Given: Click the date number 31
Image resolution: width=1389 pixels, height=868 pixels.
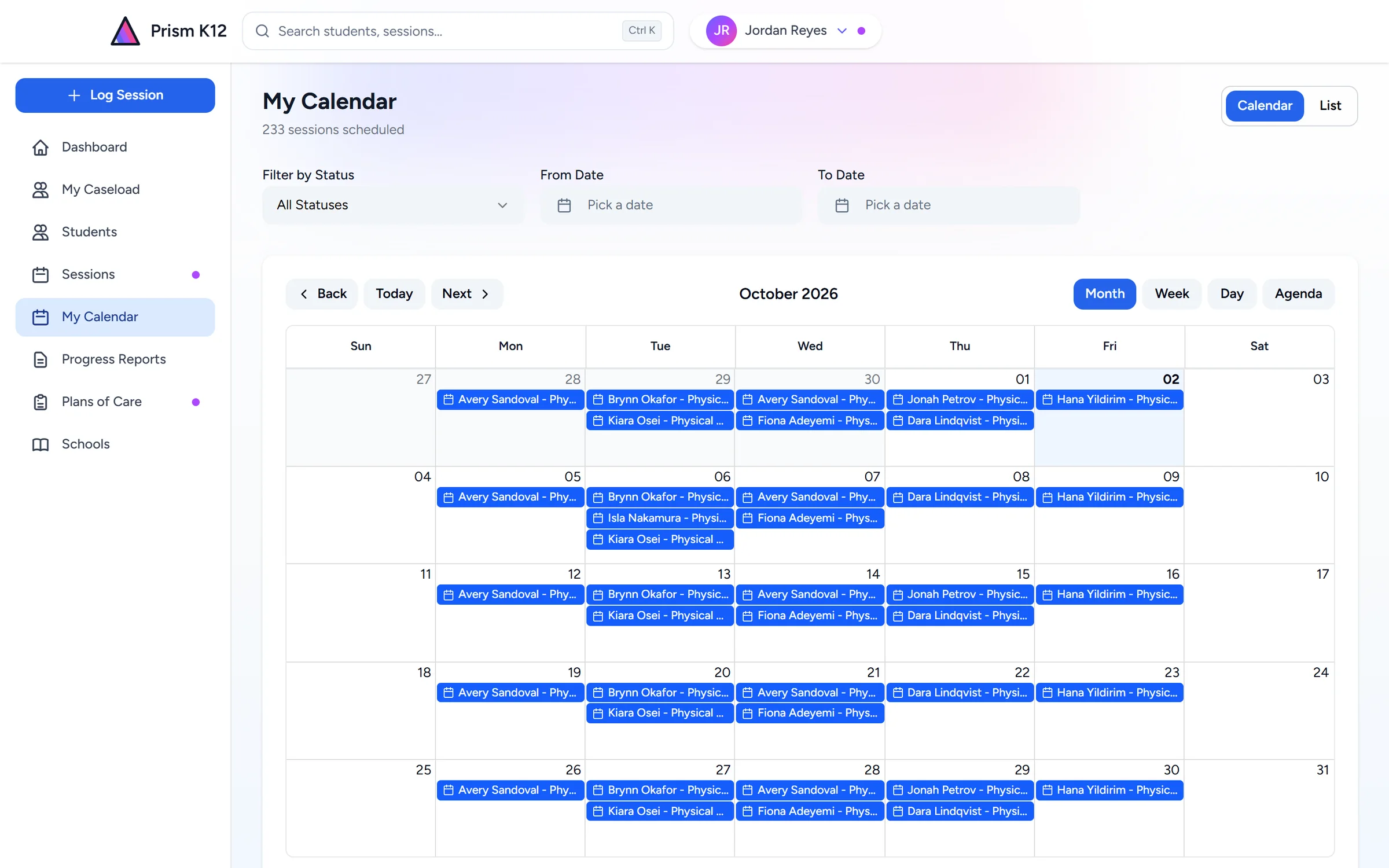Looking at the screenshot, I should [x=1322, y=770].
